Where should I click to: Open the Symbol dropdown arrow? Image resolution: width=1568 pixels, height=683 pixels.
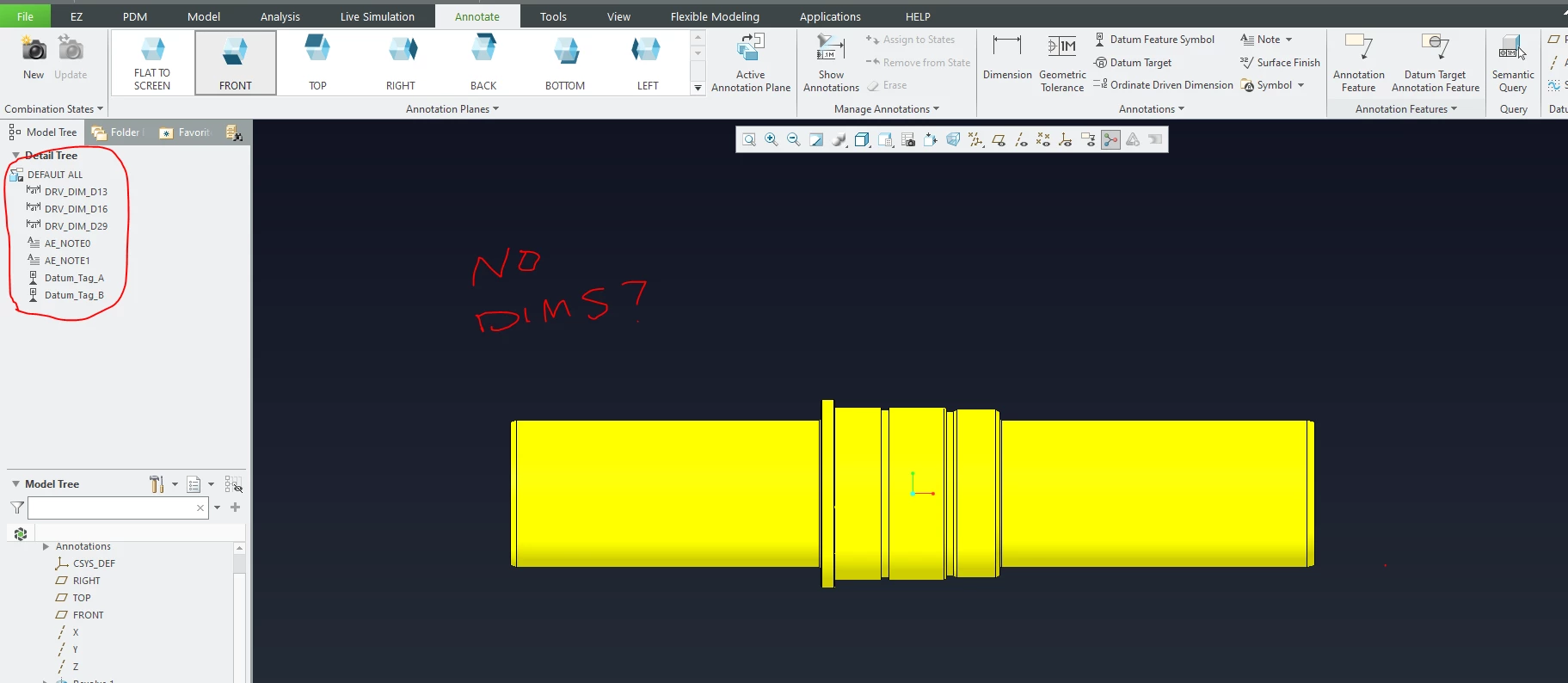[x=1301, y=85]
